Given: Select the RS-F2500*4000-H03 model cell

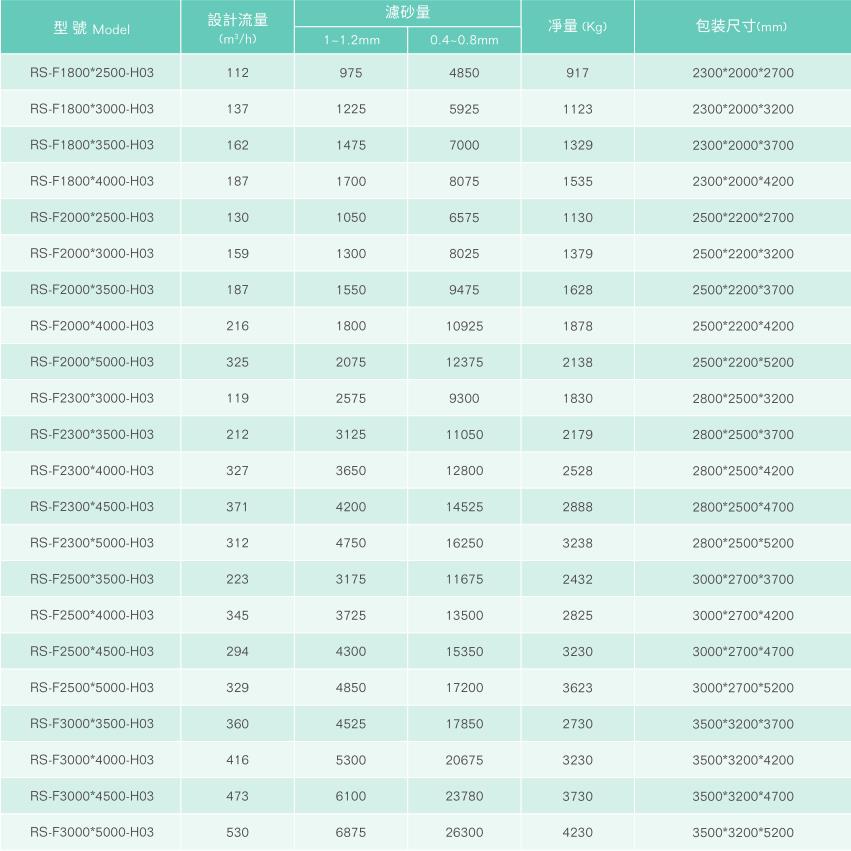Looking at the screenshot, I should pyautogui.click(x=92, y=615).
